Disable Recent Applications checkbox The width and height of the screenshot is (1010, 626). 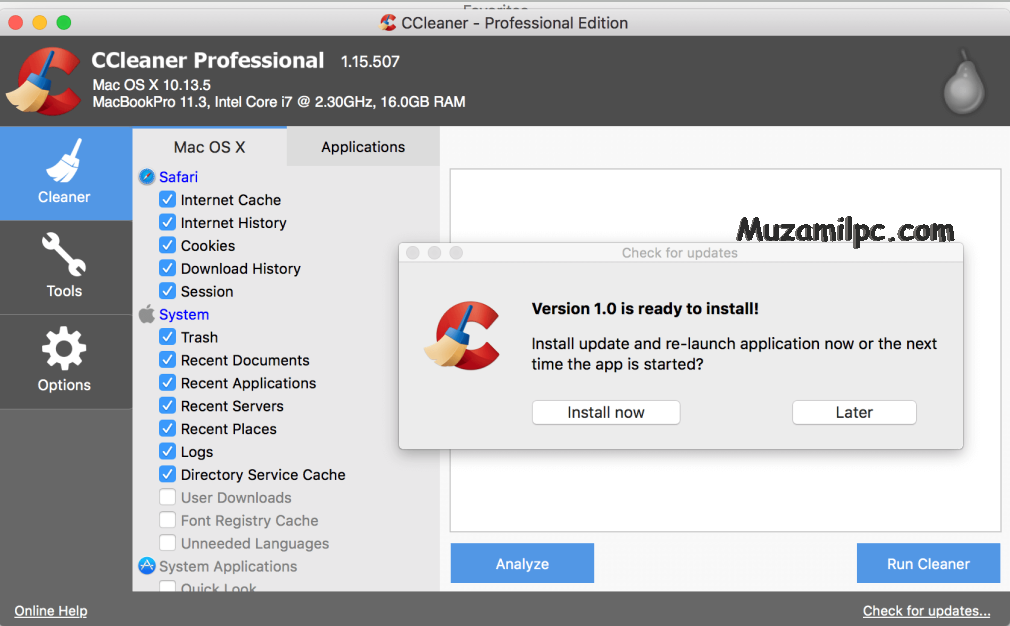tap(167, 383)
